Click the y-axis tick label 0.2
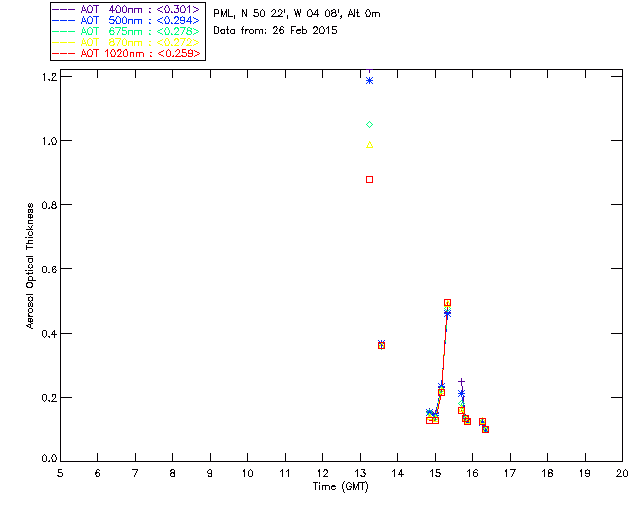The image size is (640, 512). coord(49,398)
